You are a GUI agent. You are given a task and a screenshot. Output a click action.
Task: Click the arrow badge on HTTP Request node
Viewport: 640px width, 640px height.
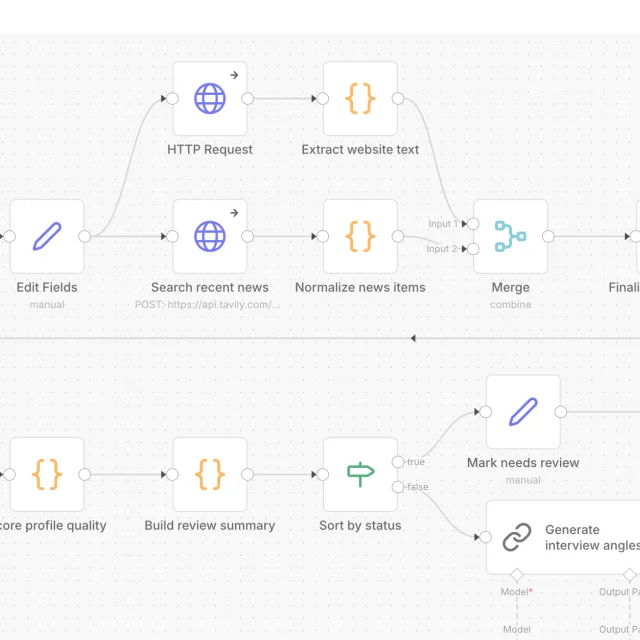click(x=234, y=75)
